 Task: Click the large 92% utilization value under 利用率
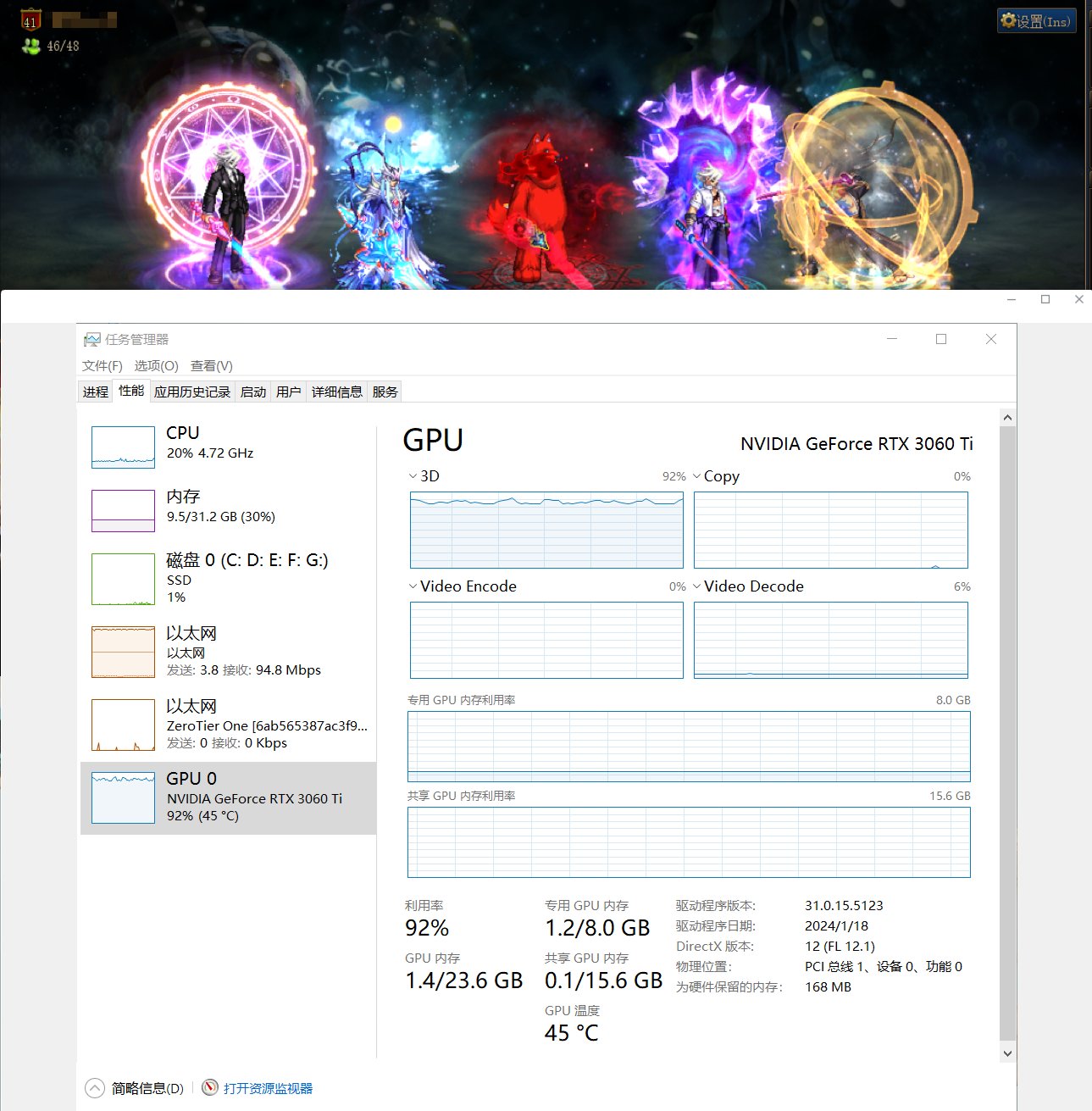tap(427, 928)
